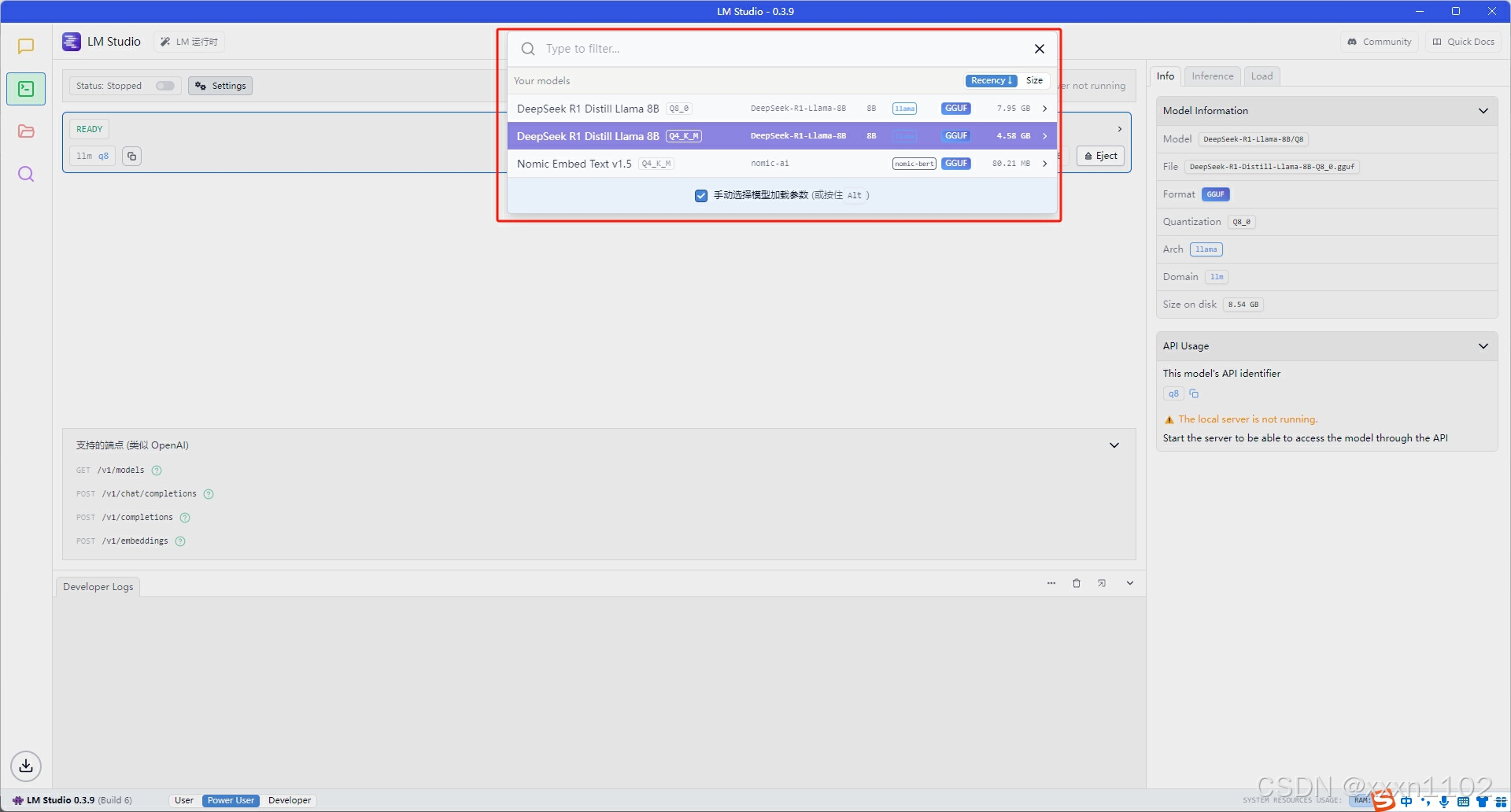The width and height of the screenshot is (1511, 812).
Task: Collapse the supported endpoints section
Action: coord(1114,445)
